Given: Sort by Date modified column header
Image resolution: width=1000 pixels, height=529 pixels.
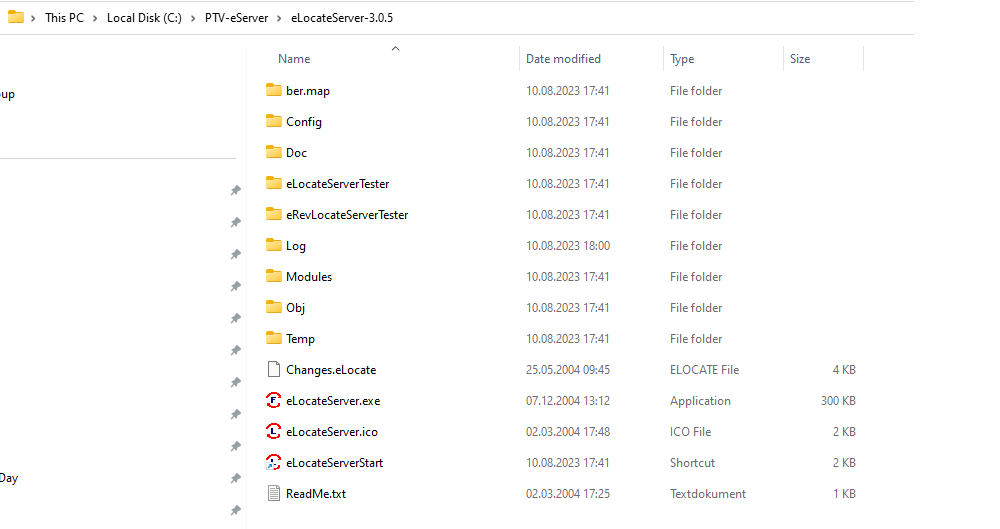Looking at the screenshot, I should [563, 59].
